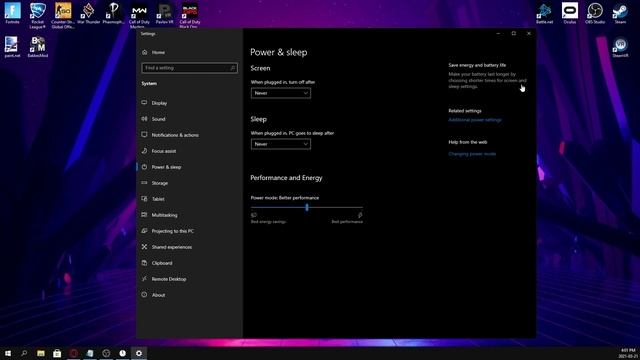Click the Performance and Energy heading
This screenshot has width=640, height=360.
click(286, 178)
